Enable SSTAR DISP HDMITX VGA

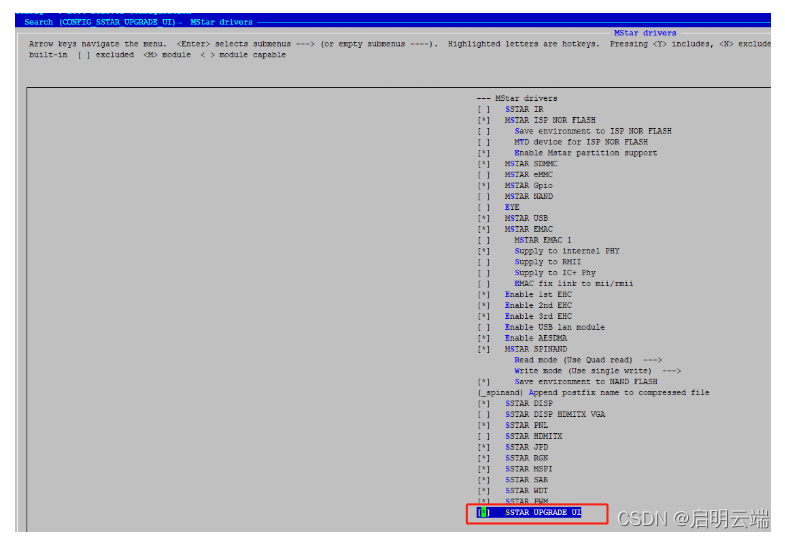click(x=484, y=414)
